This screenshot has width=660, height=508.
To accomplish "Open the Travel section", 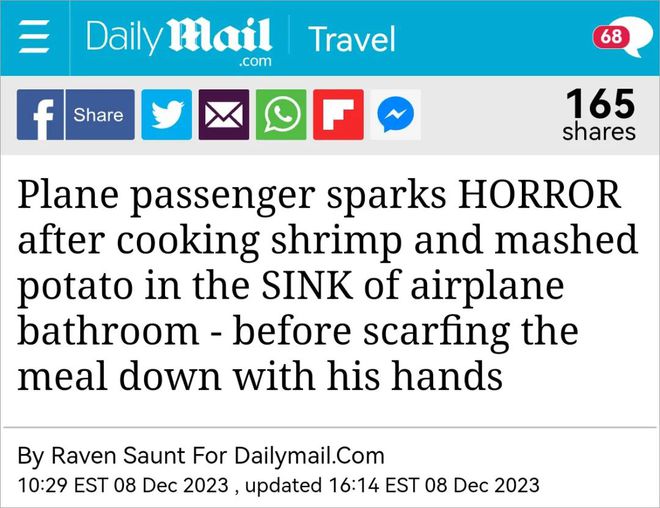I will click(x=351, y=39).
